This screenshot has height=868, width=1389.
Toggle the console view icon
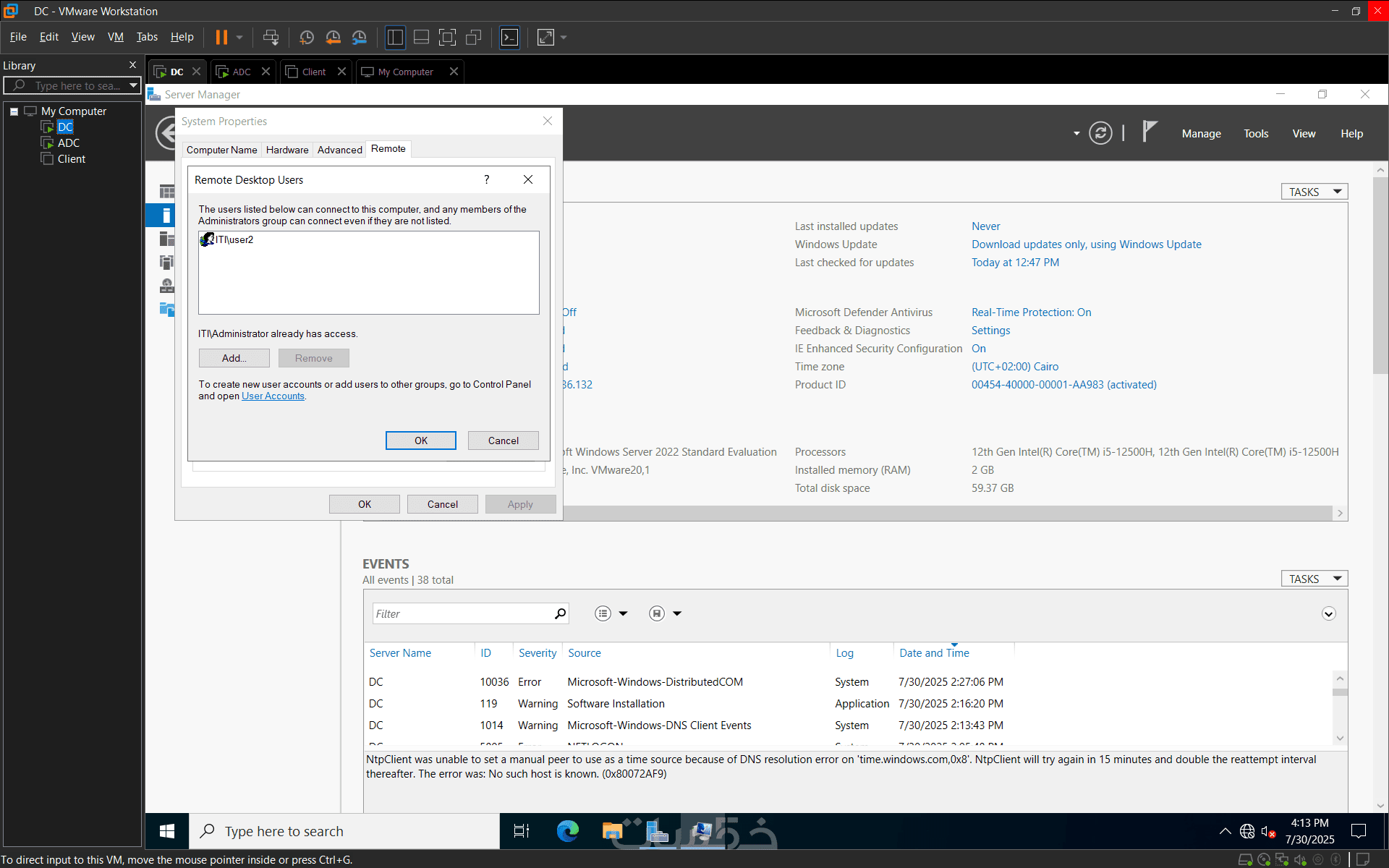coord(509,37)
